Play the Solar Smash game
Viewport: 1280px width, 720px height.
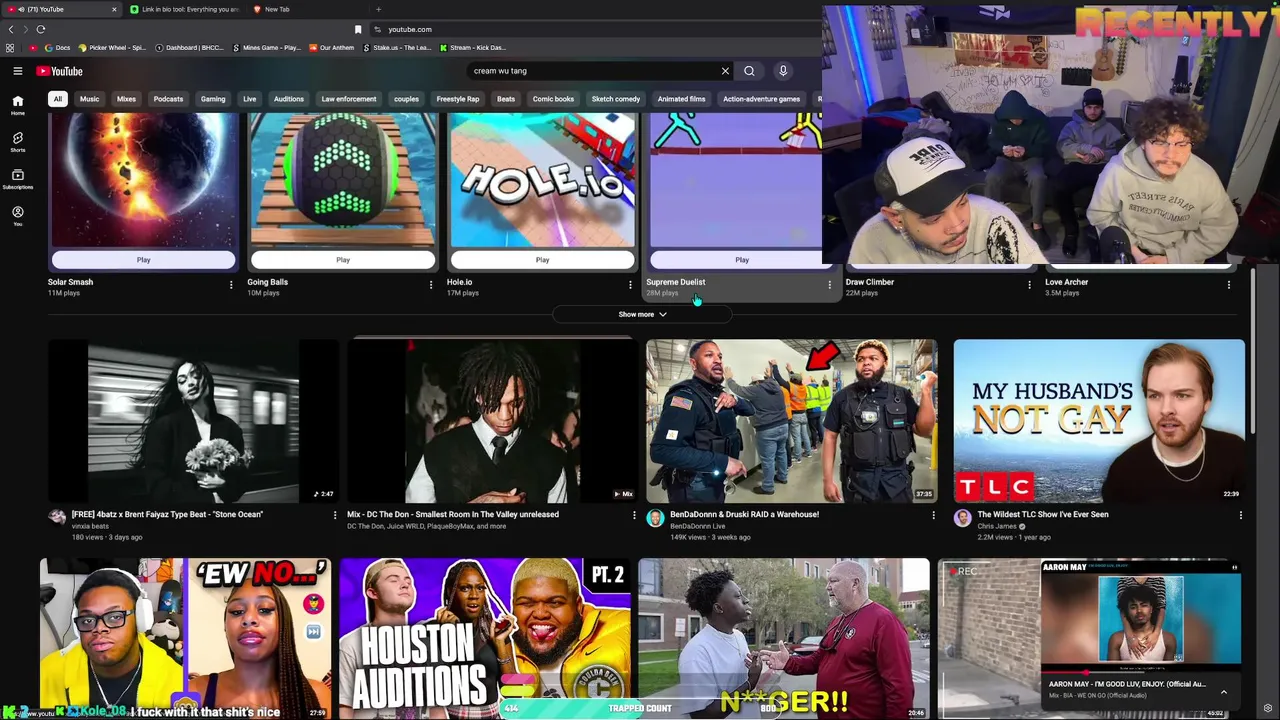143,260
